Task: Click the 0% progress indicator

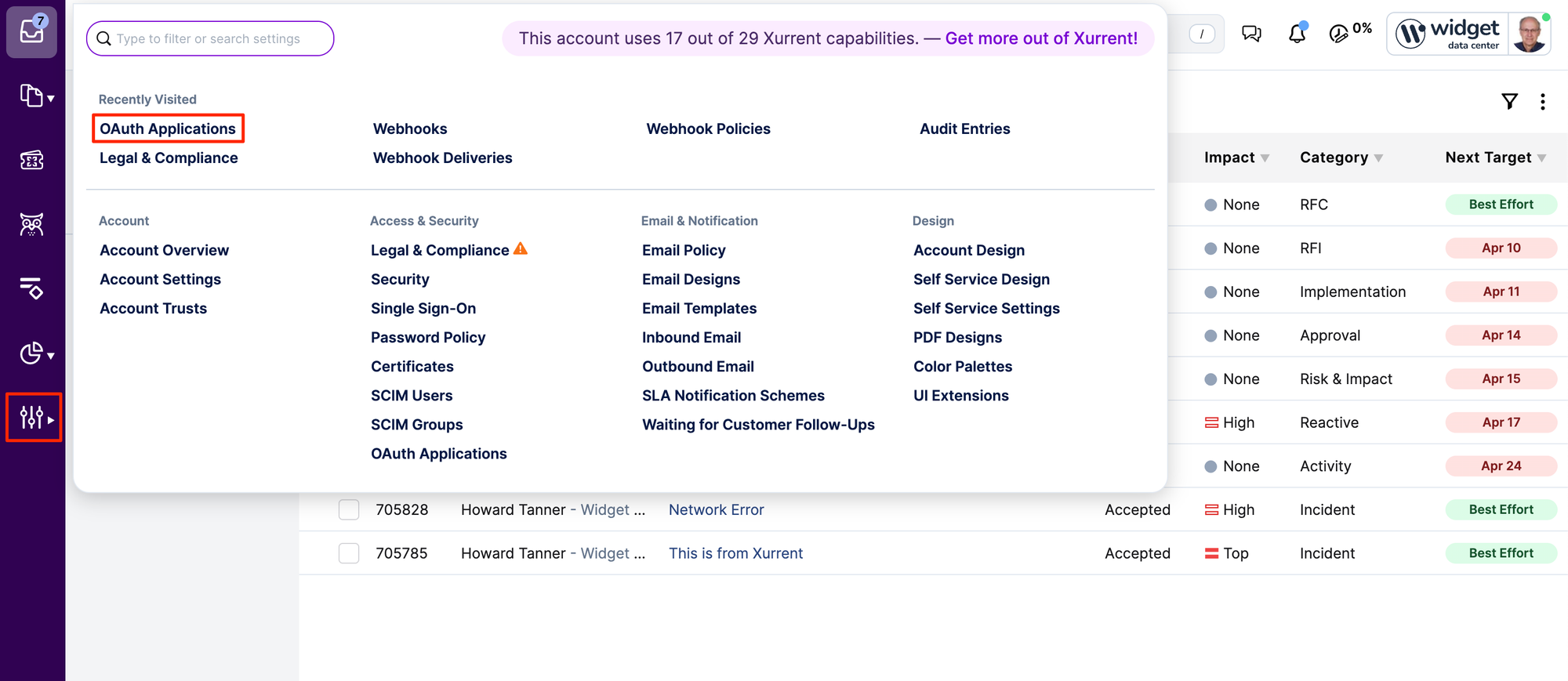Action: click(1350, 32)
